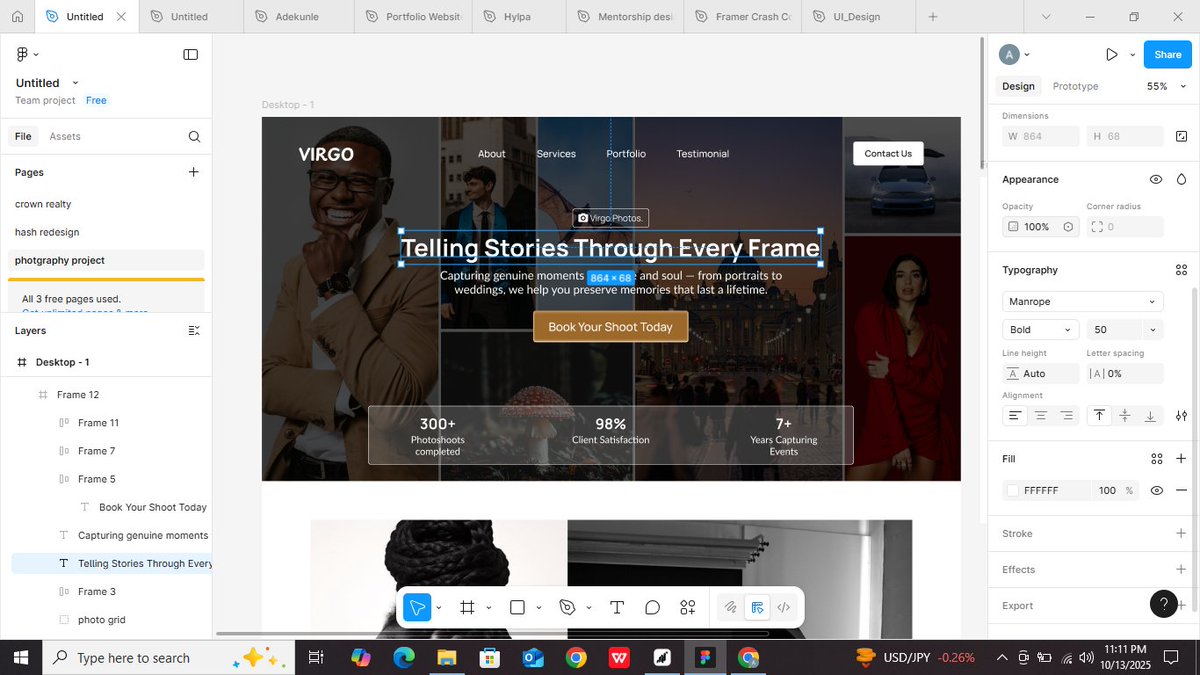The image size is (1200, 675).
Task: Go to Figma home icon
Action: 17,17
